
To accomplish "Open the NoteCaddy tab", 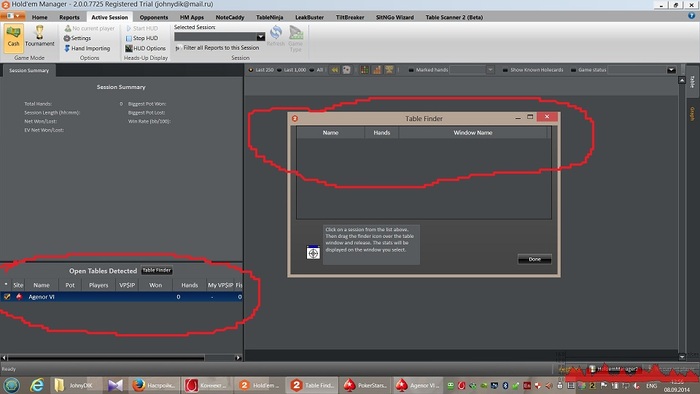I will click(x=230, y=17).
